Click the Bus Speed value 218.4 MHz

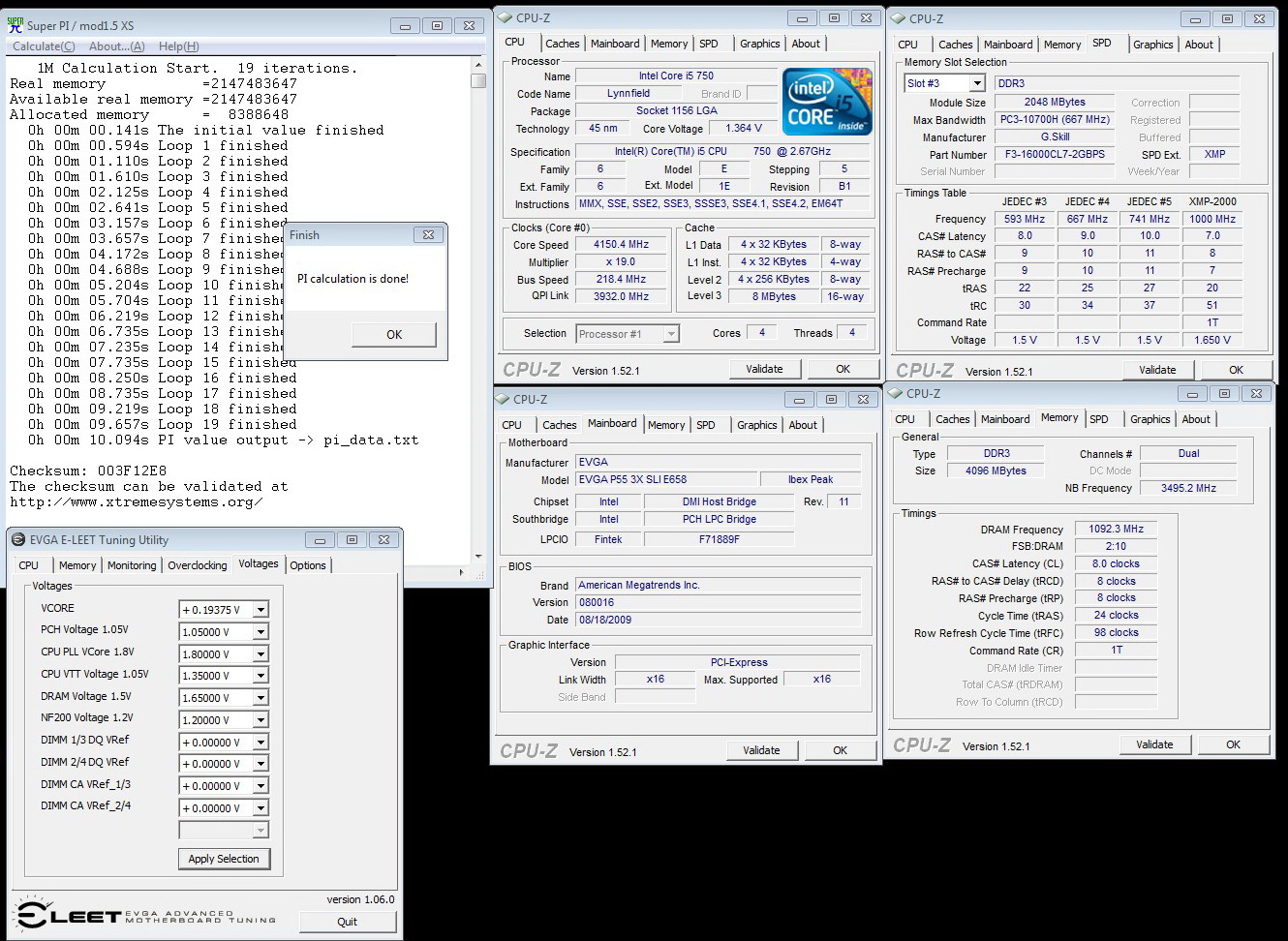pyautogui.click(x=622, y=280)
